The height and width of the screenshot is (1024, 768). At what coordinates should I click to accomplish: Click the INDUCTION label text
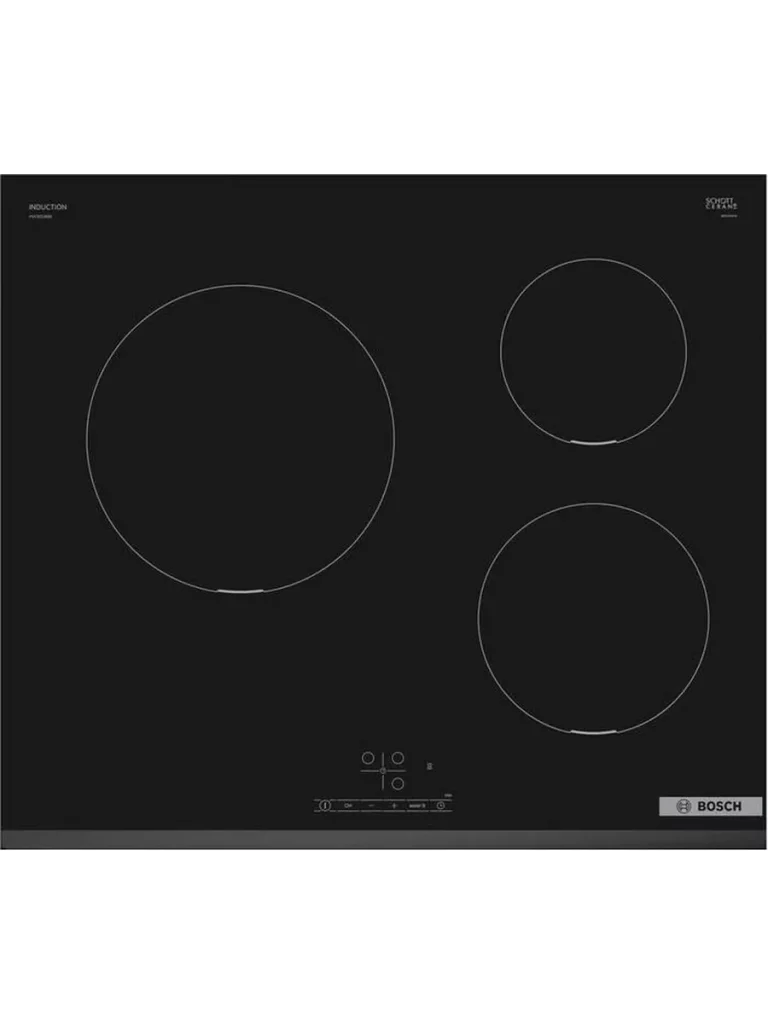tap(48, 207)
